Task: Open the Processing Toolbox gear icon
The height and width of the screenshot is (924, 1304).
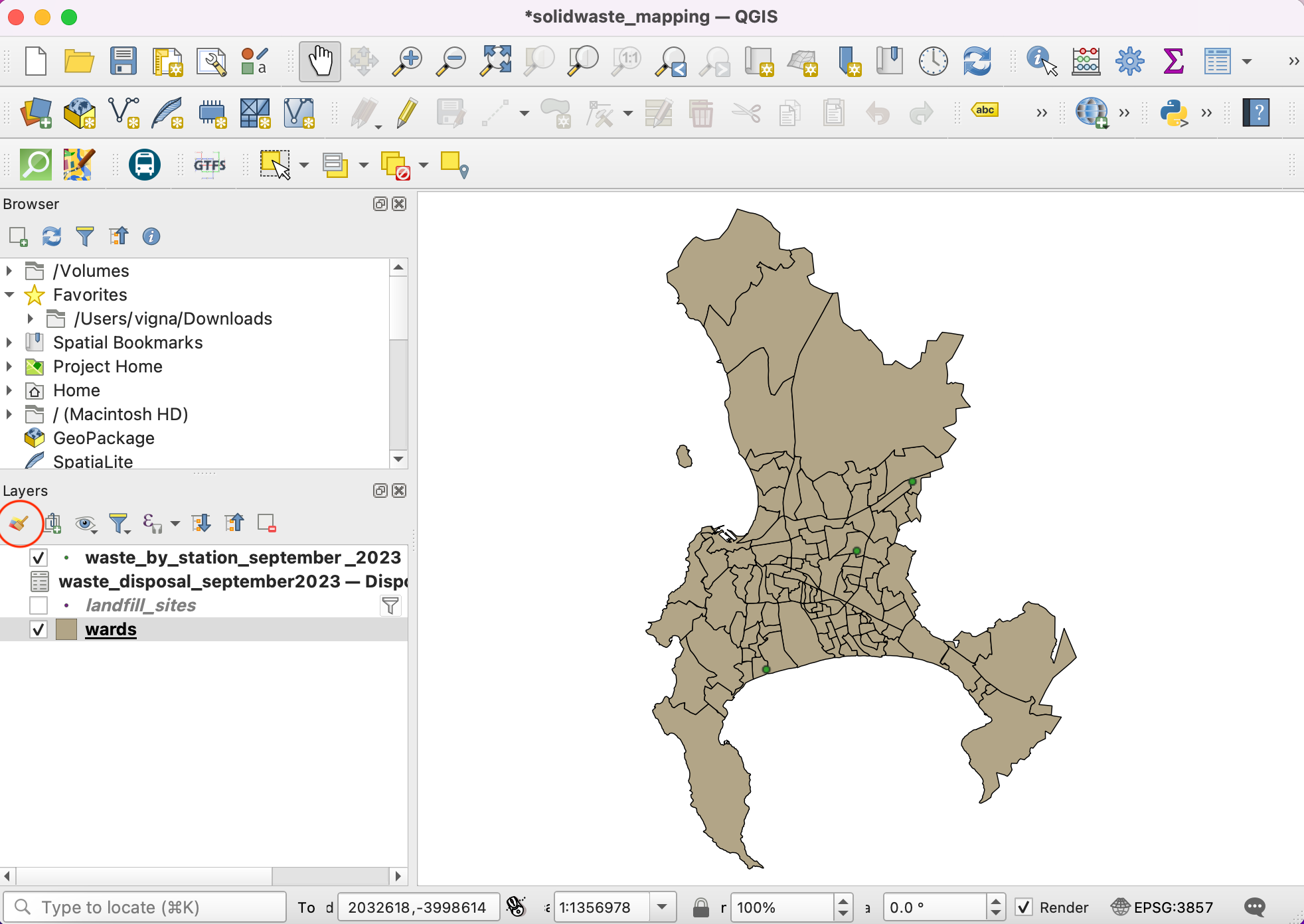Action: click(x=1129, y=62)
